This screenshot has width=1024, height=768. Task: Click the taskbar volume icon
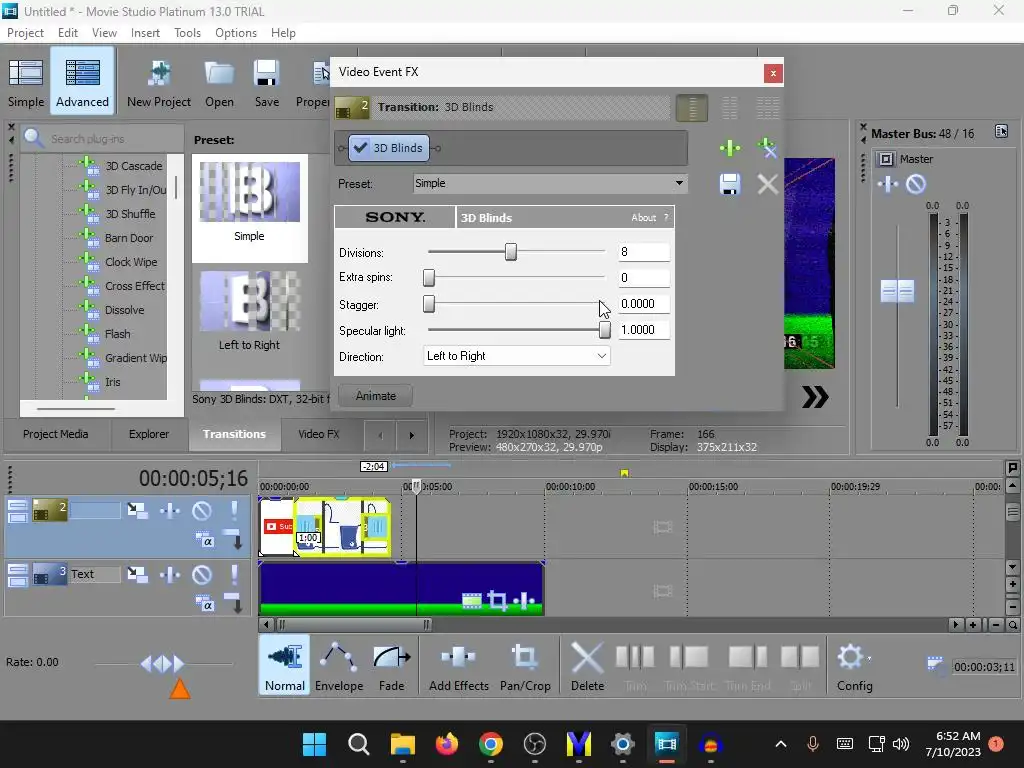click(901, 744)
